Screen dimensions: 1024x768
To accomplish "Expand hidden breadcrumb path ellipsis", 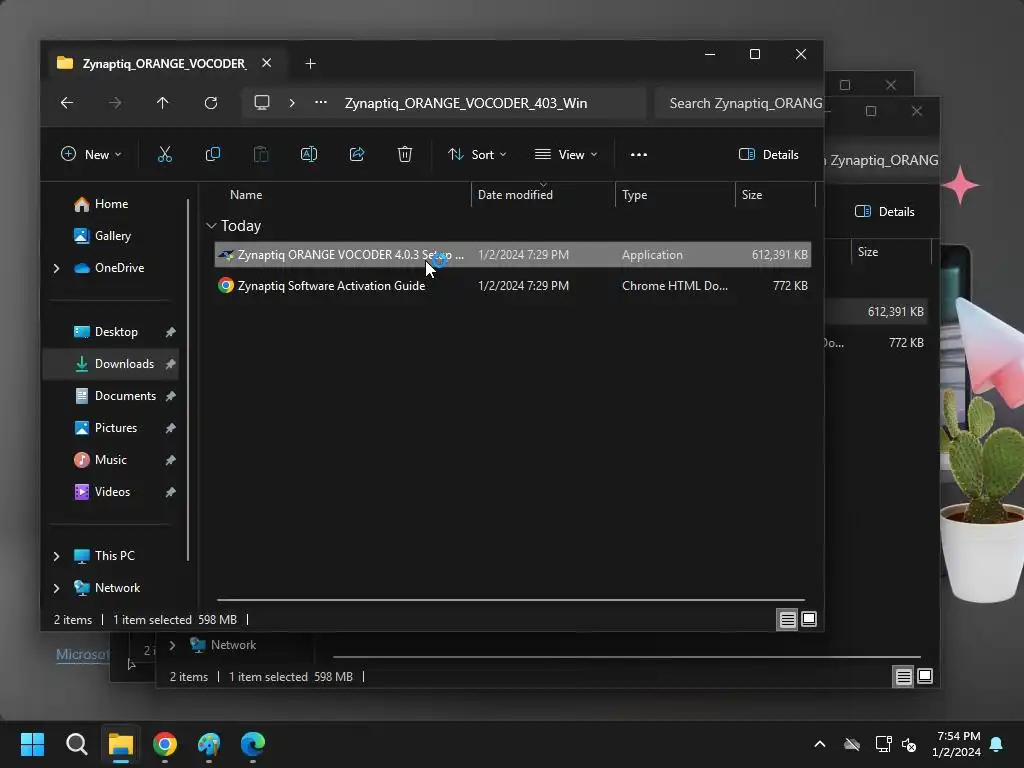I will (x=321, y=103).
